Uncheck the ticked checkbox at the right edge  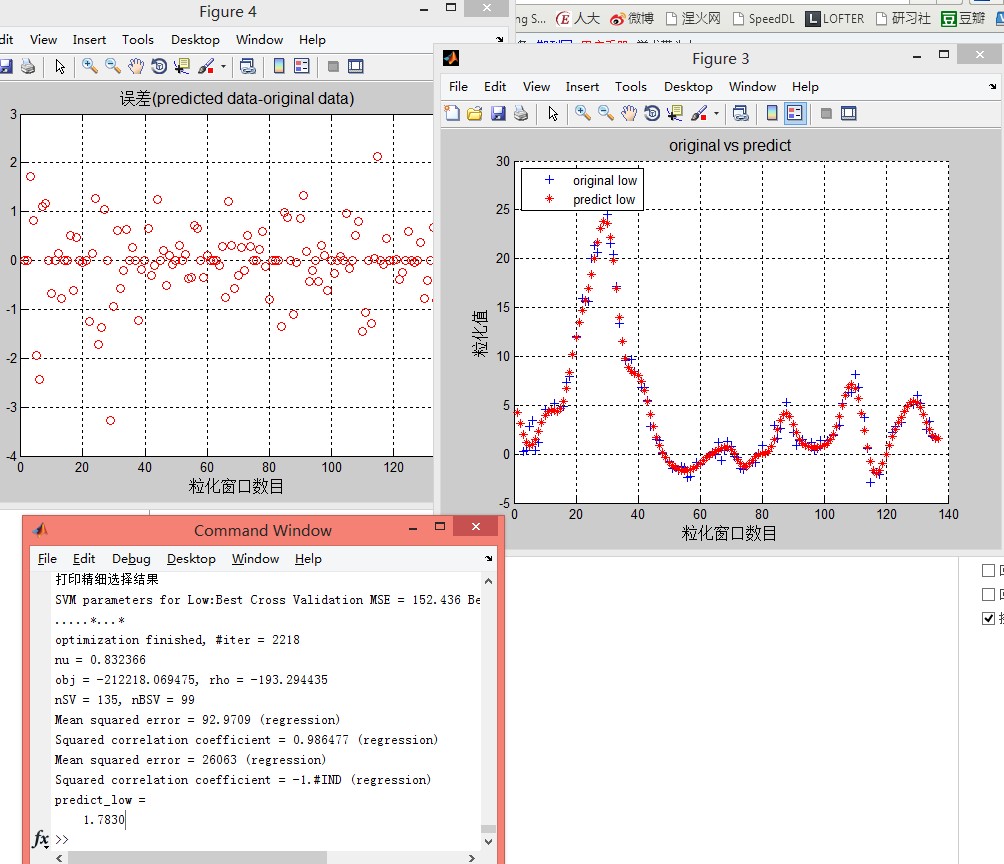(988, 618)
